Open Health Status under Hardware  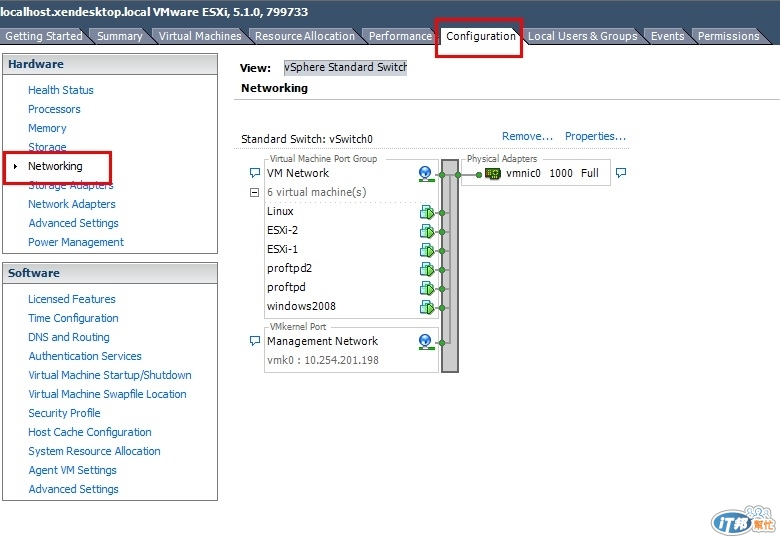point(61,90)
